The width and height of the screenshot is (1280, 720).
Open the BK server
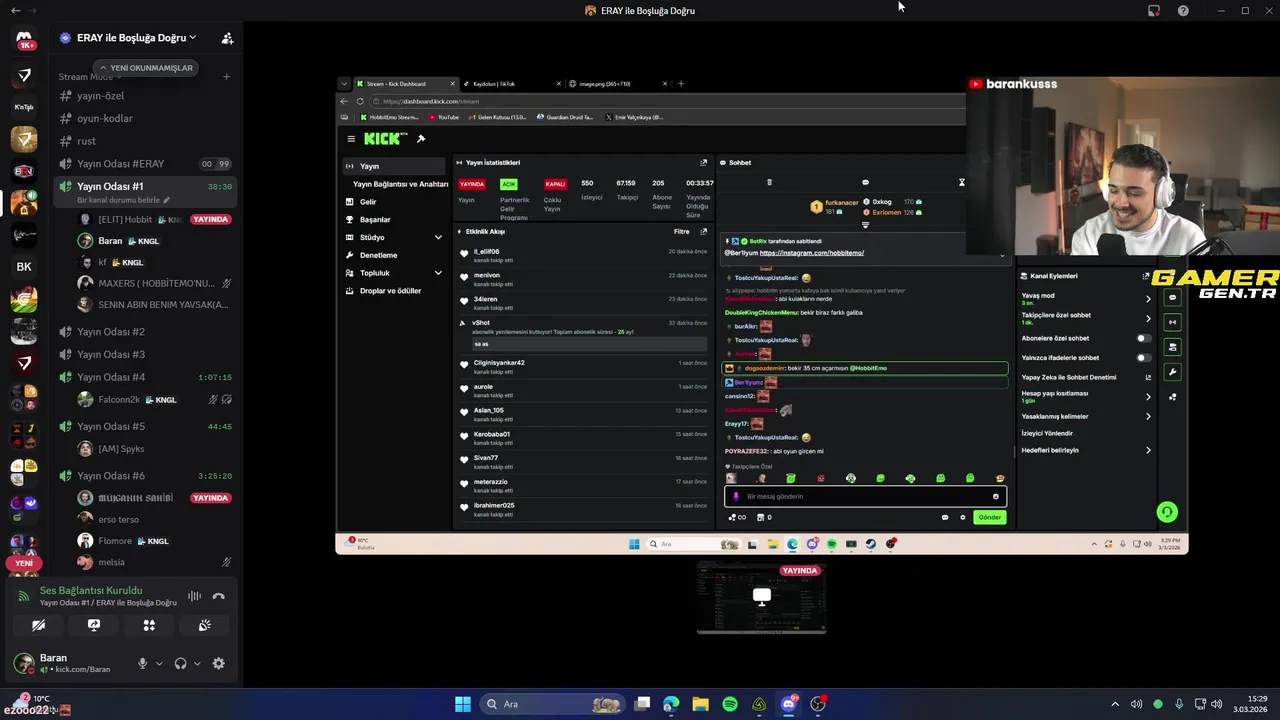click(24, 267)
